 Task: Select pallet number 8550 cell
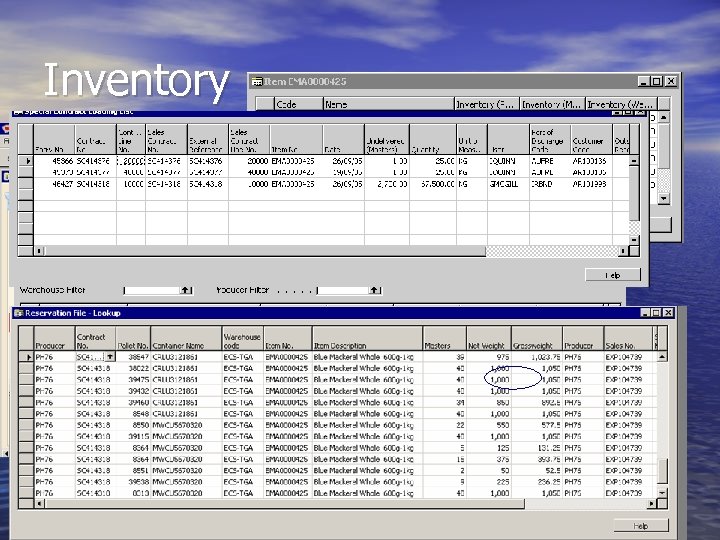(x=133, y=425)
